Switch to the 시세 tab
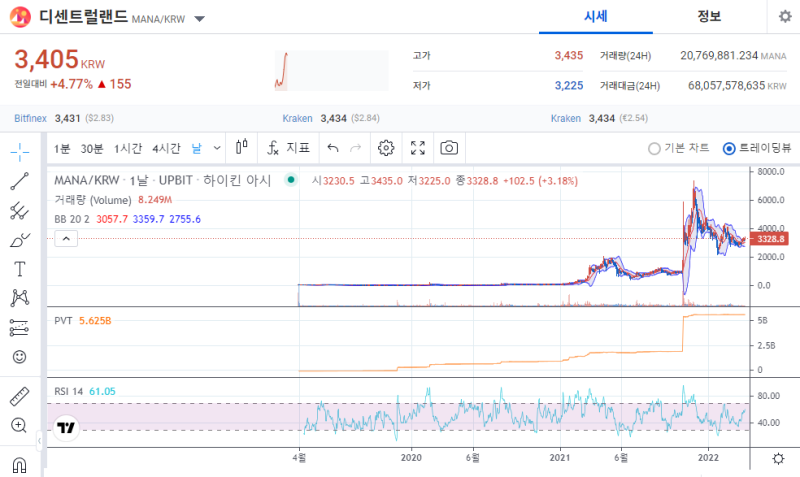 [595, 17]
